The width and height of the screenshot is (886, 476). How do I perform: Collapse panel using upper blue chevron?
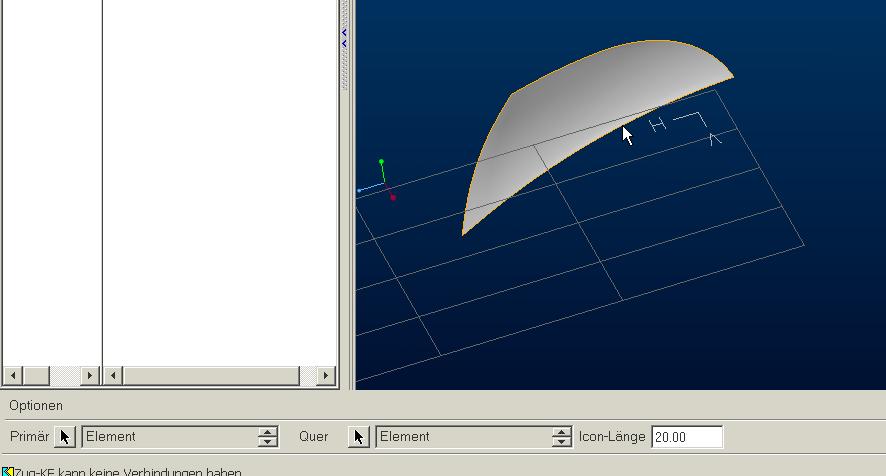[x=344, y=32]
